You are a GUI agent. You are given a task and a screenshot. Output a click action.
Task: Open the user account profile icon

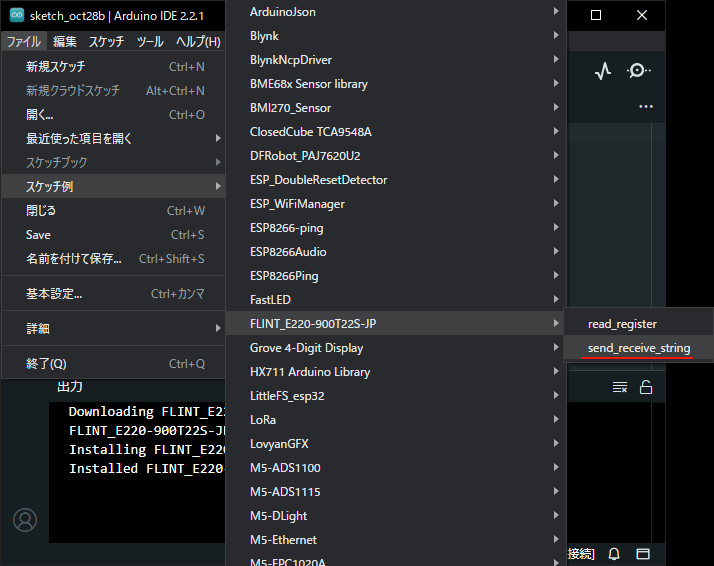(x=25, y=520)
